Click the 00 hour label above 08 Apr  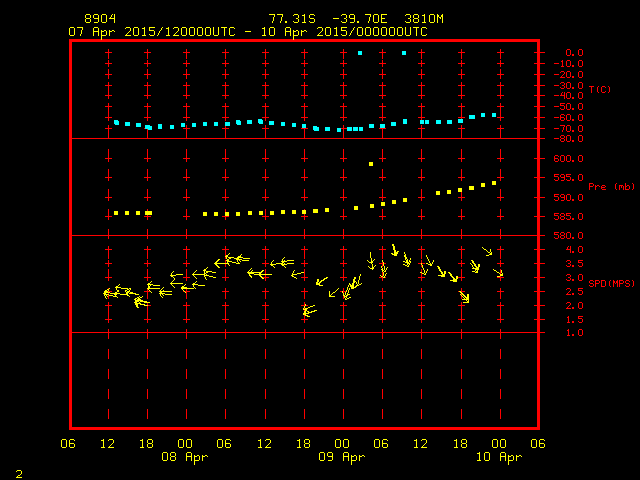[185, 444]
